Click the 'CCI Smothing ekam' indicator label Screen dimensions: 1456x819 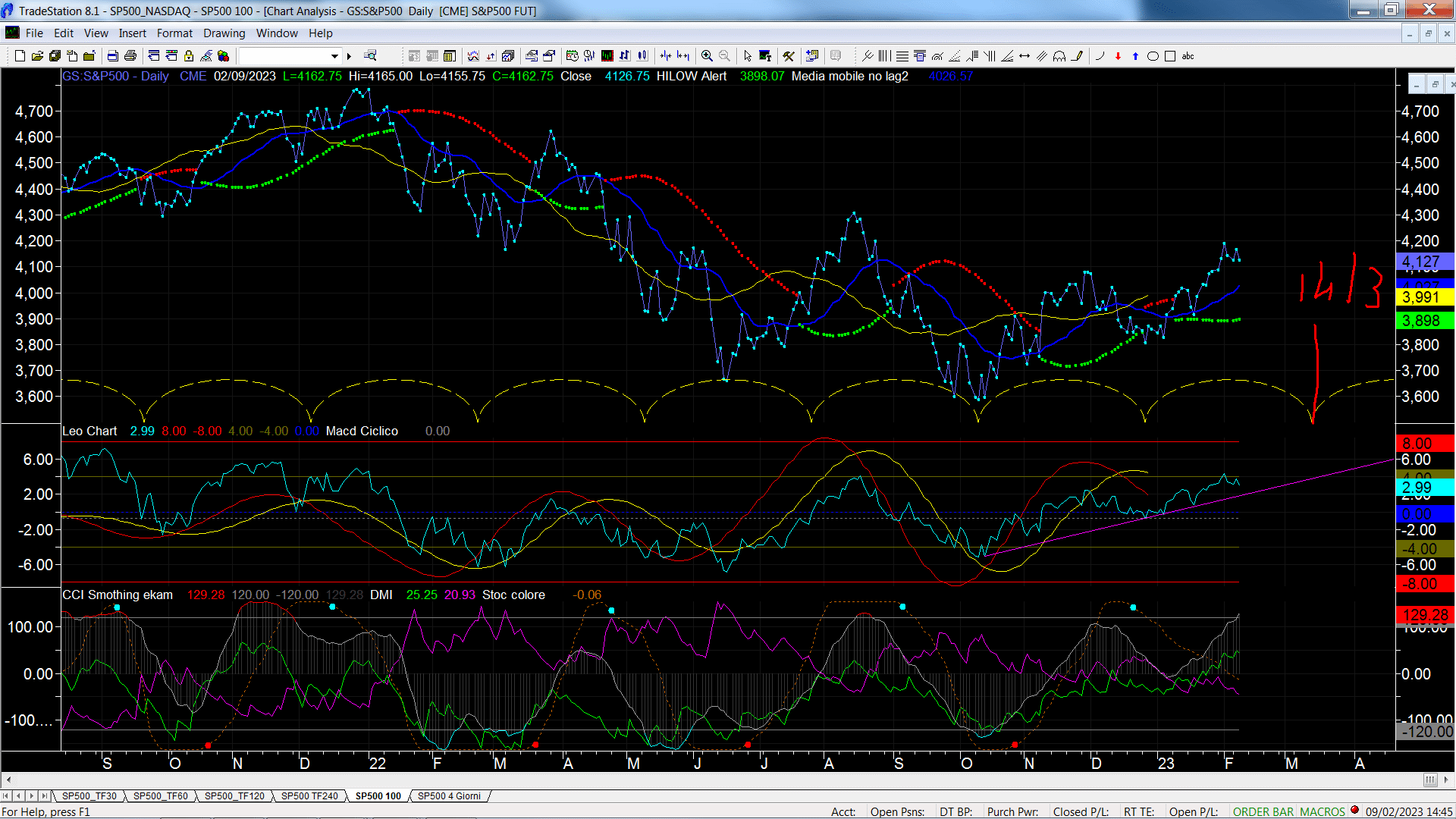click(x=118, y=595)
